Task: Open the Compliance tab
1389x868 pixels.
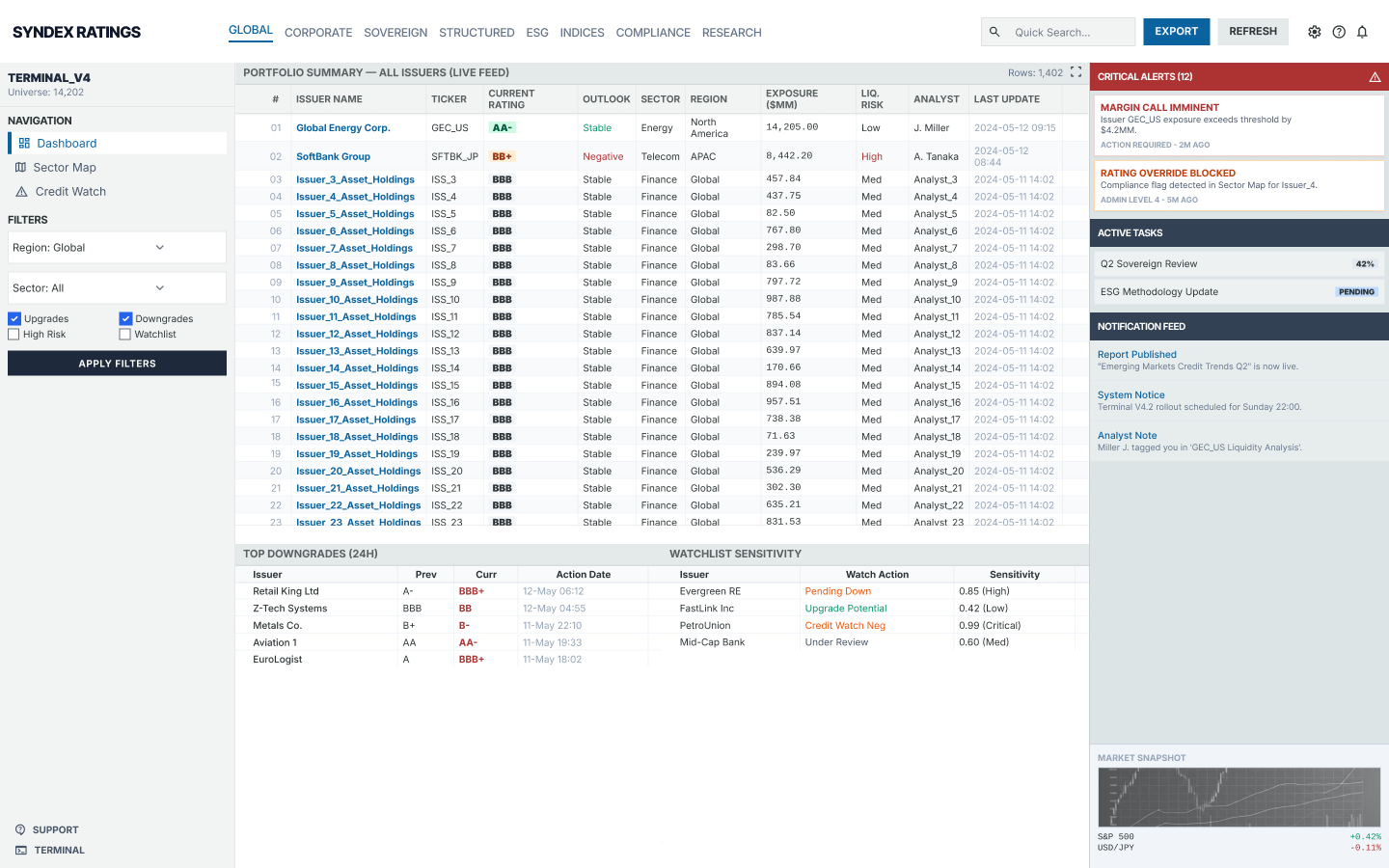Action: [x=653, y=33]
